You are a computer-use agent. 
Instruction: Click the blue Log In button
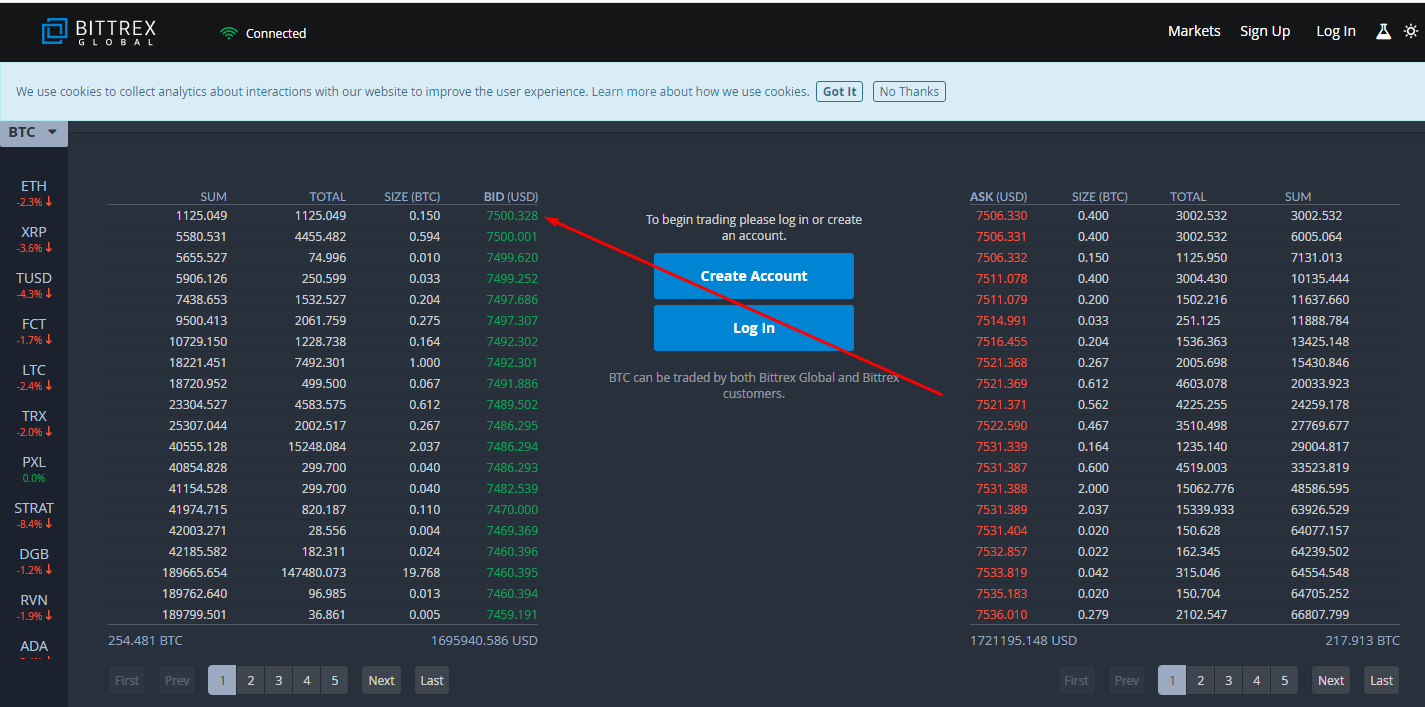[754, 328]
